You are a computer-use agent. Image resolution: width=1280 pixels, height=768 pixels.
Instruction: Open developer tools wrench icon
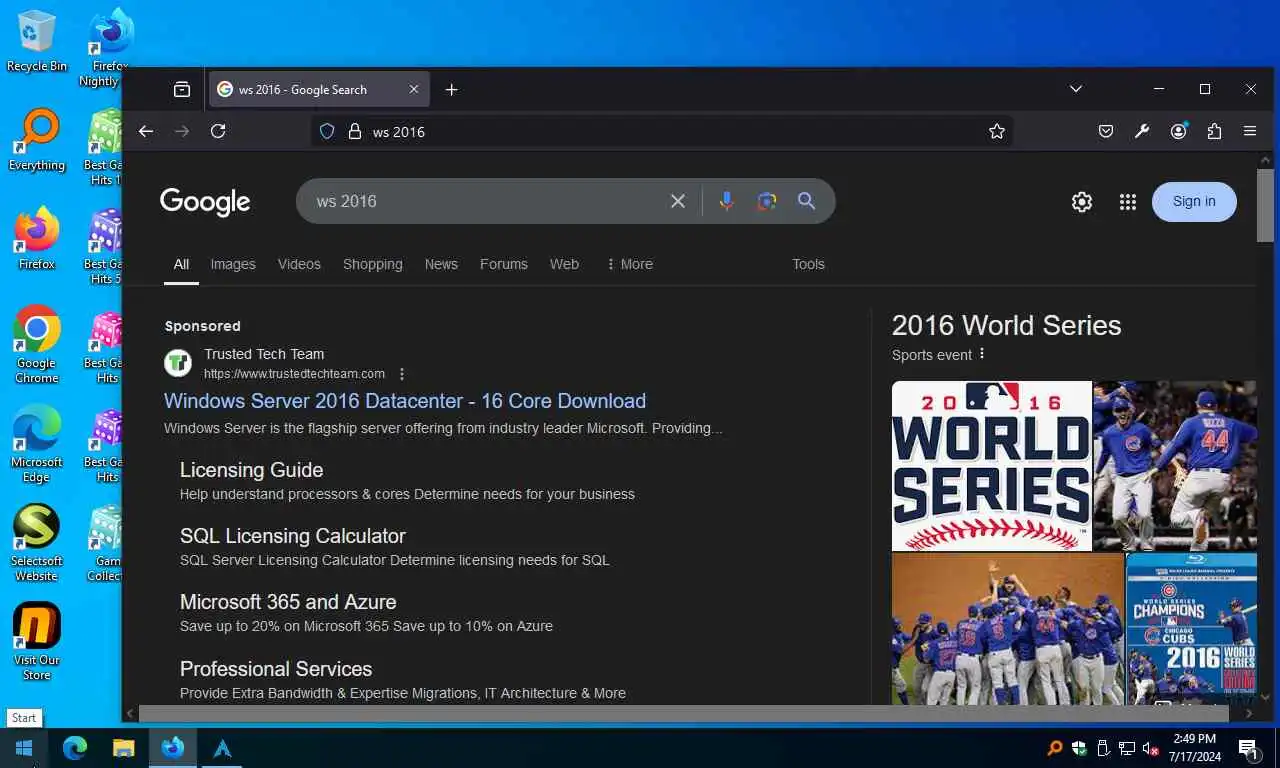pos(1142,131)
